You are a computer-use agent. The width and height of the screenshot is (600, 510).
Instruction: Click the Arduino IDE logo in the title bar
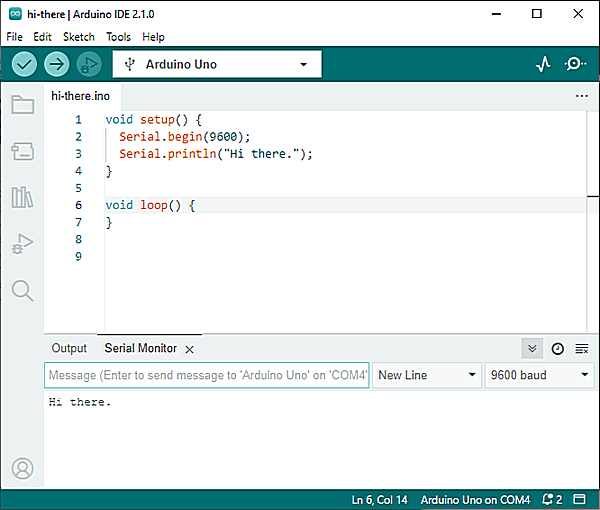[x=15, y=14]
